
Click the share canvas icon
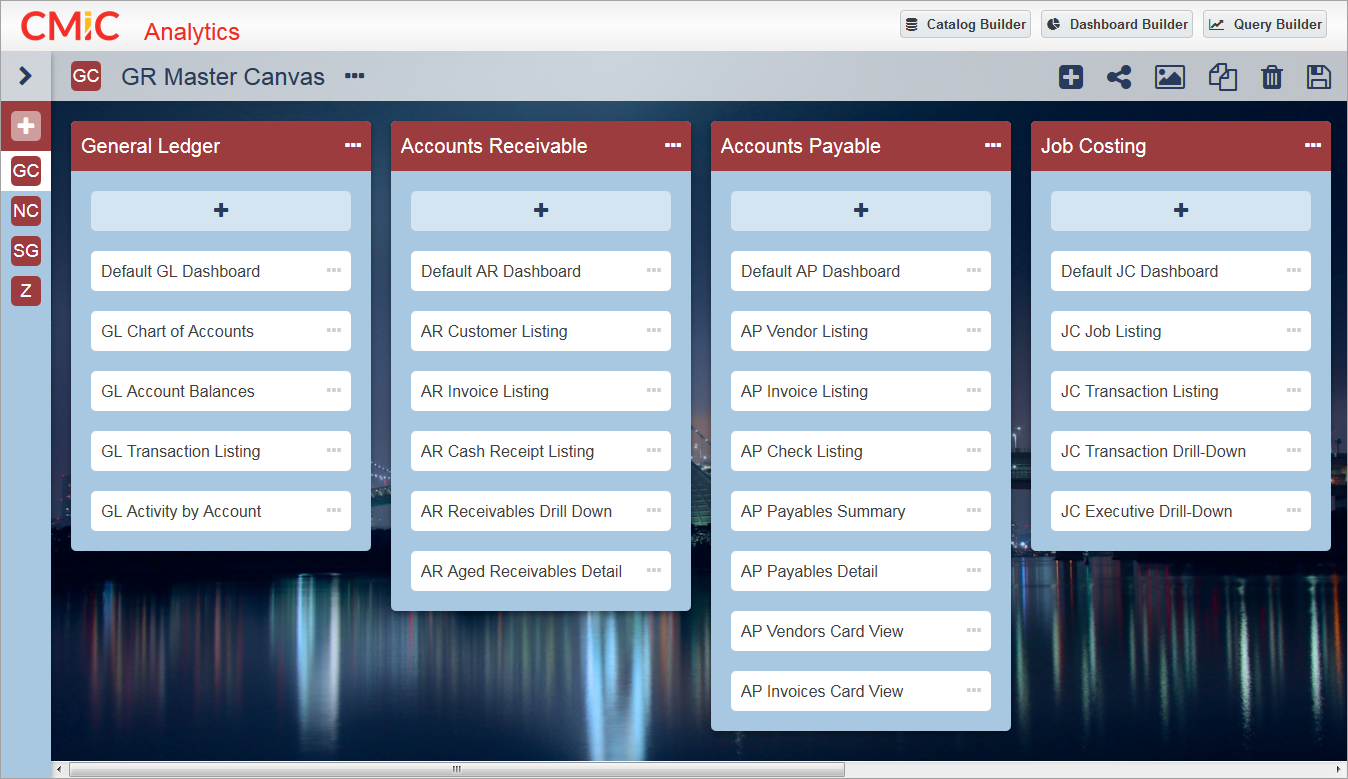point(1119,77)
